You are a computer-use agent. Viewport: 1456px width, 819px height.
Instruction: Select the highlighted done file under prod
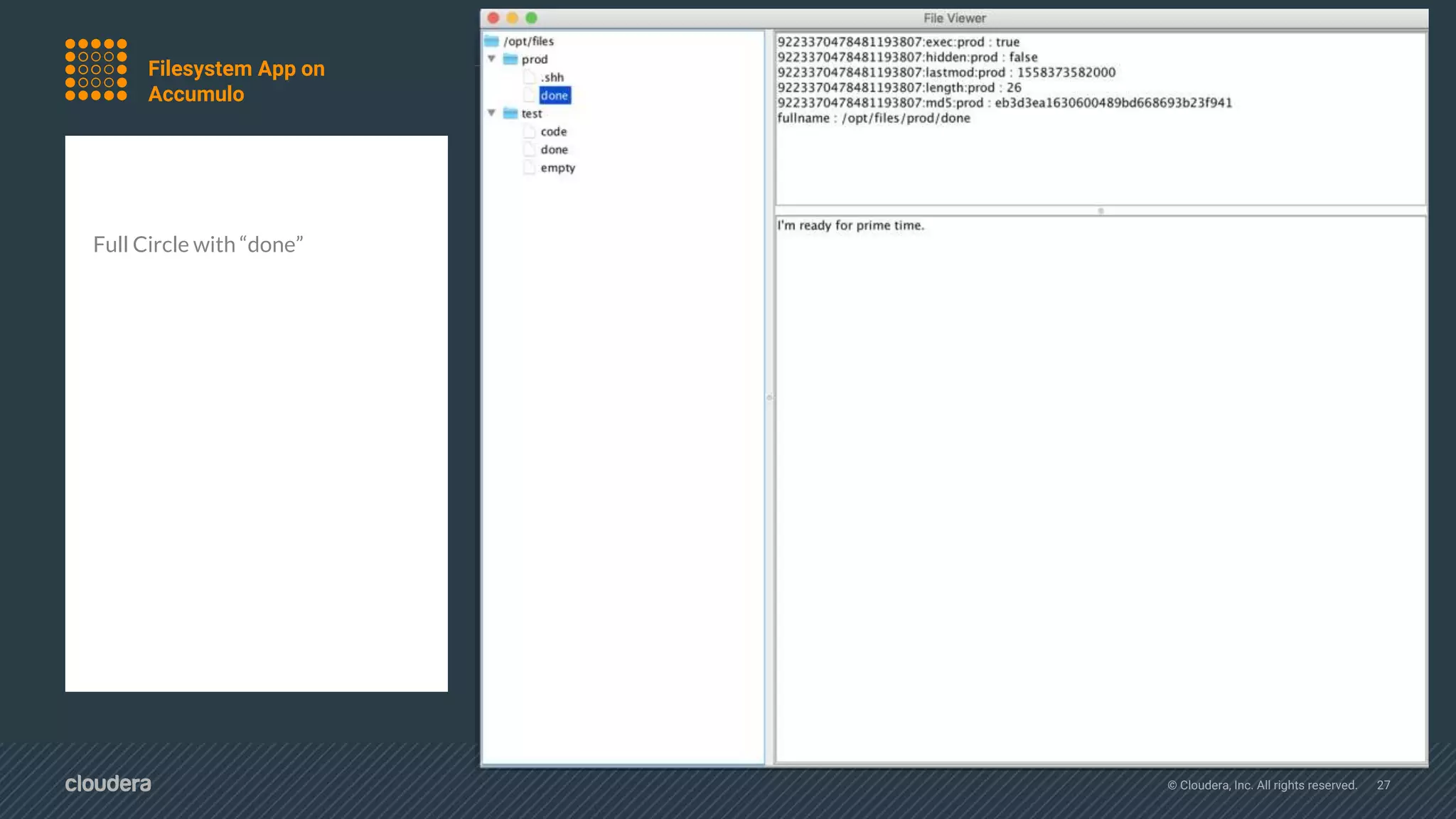point(555,95)
